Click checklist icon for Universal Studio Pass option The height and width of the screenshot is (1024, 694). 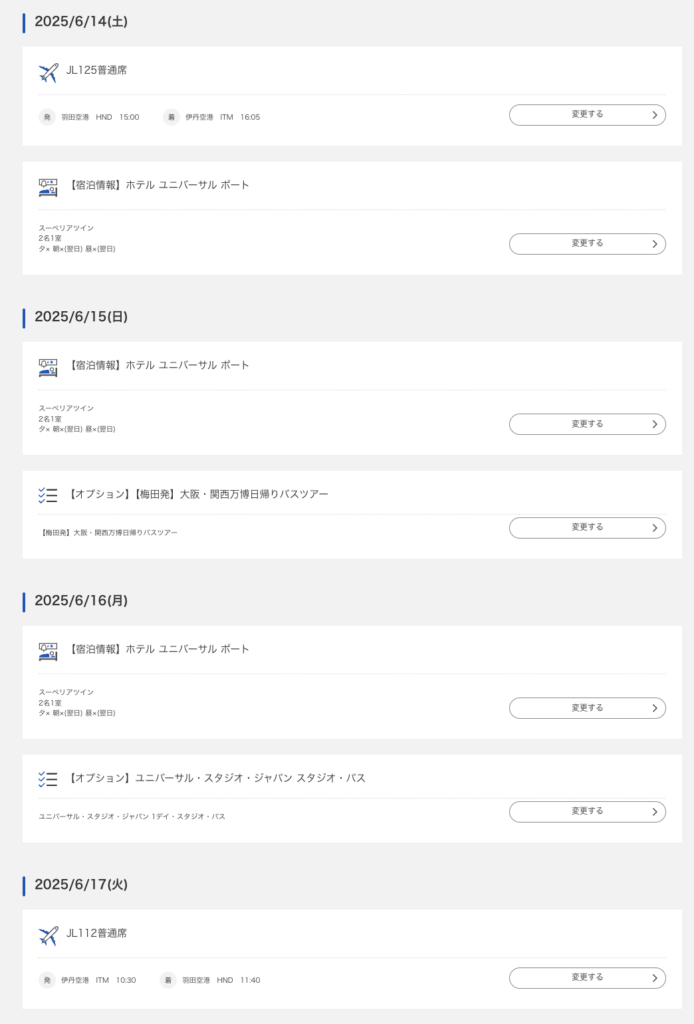point(48,779)
